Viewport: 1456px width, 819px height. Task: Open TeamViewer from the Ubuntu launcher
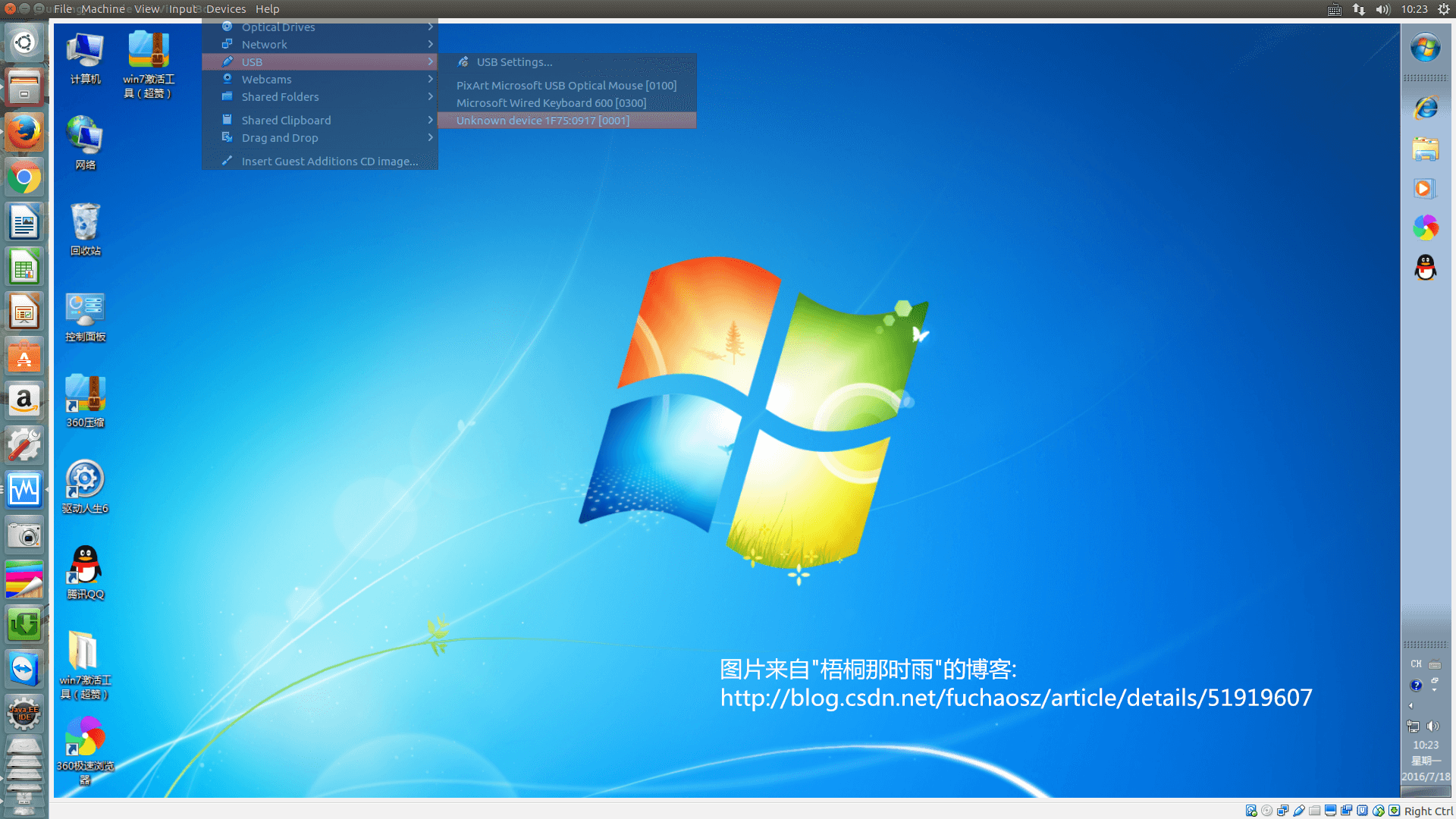24,668
